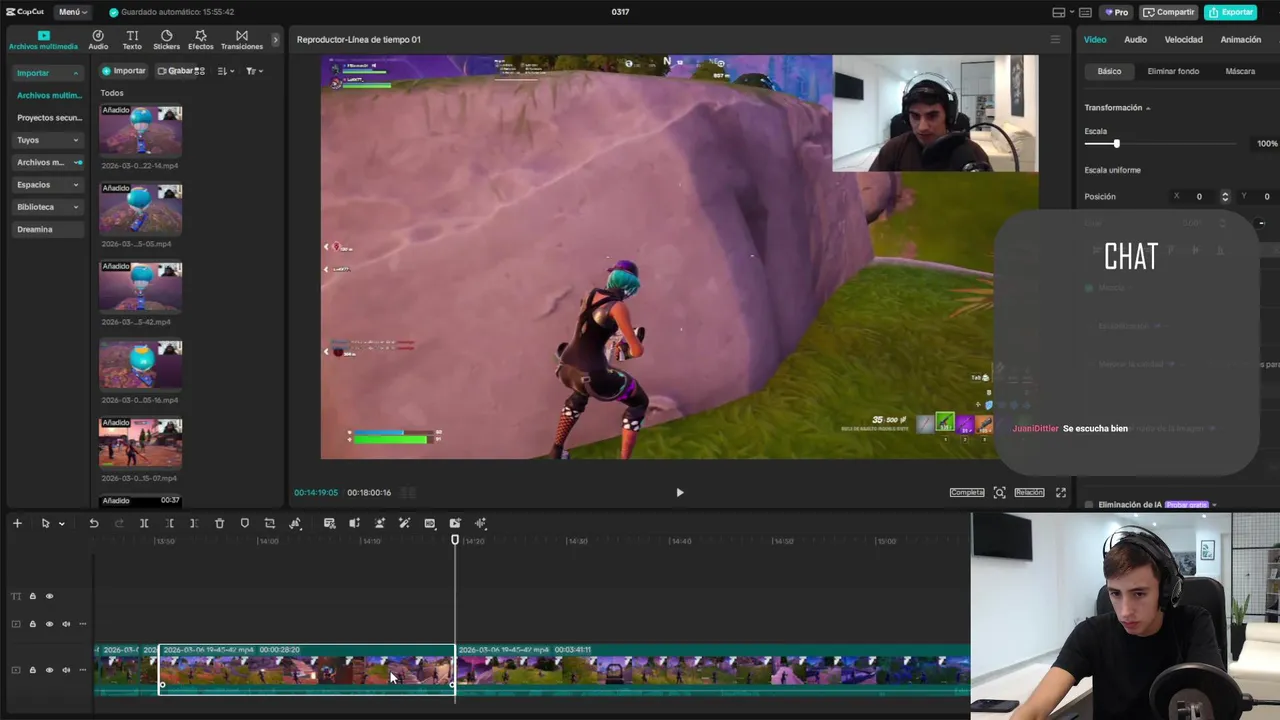Select thumbnail 2026-03-0...22-14.mp4
Screen dimensions: 1280x720
pyautogui.click(x=141, y=131)
